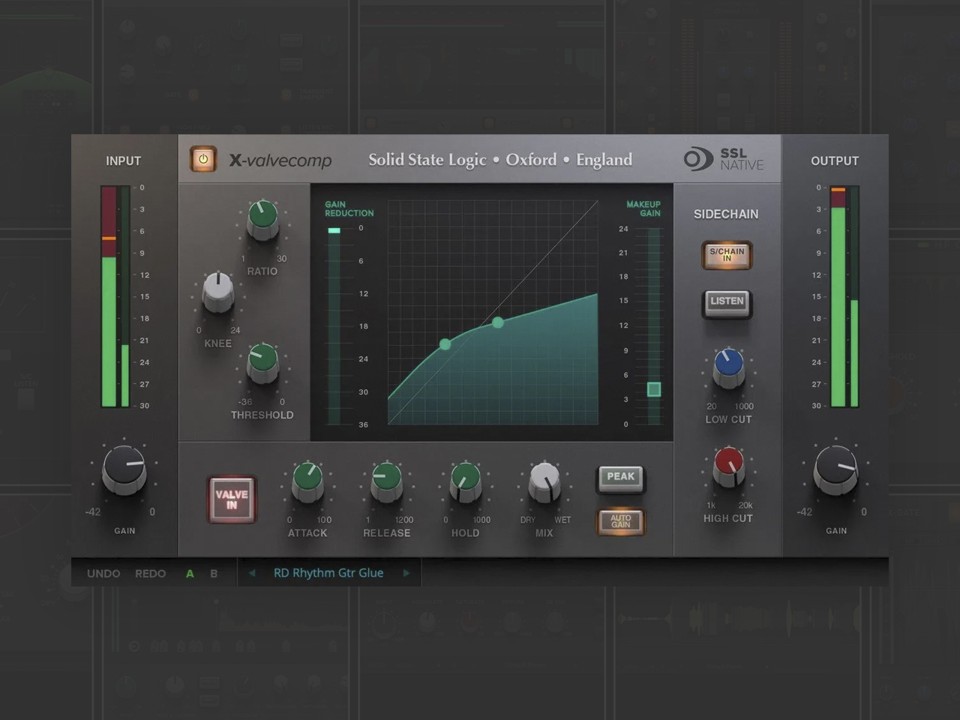Click the Hold knob

465,481
